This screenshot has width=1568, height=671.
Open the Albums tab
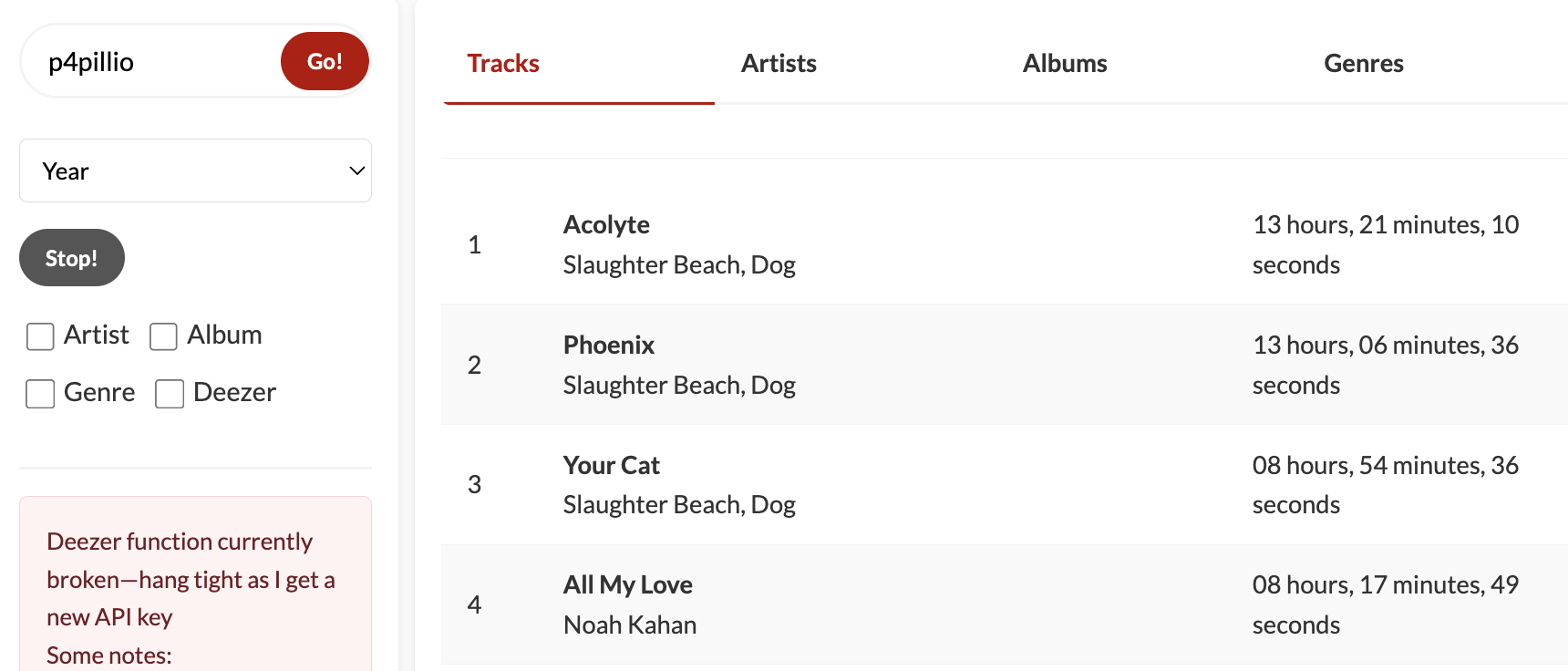[x=1065, y=63]
